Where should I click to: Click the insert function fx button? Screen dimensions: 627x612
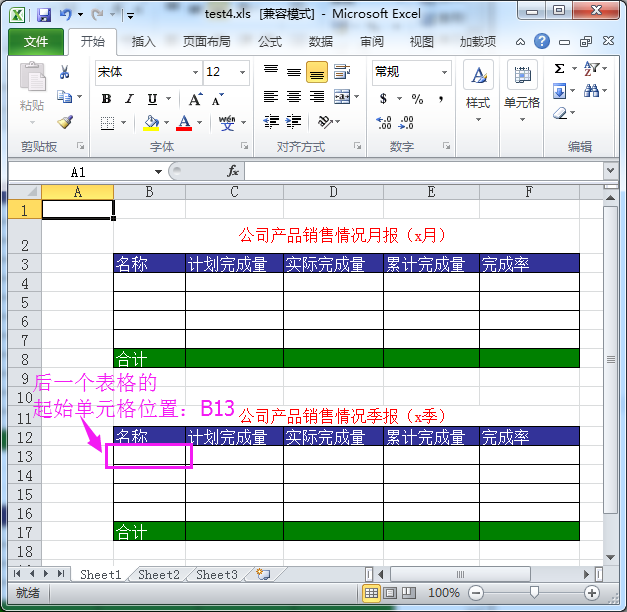click(233, 171)
